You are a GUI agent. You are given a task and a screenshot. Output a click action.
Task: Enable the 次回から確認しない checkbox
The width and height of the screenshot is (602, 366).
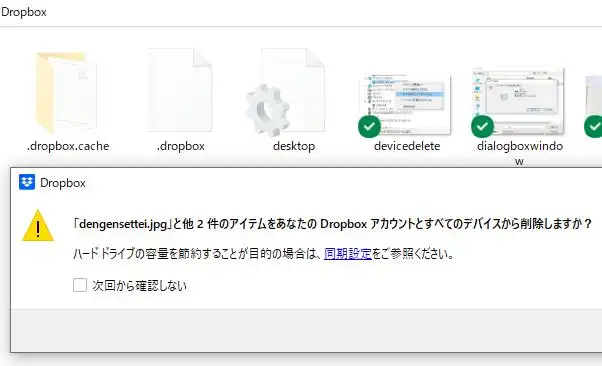pos(80,285)
